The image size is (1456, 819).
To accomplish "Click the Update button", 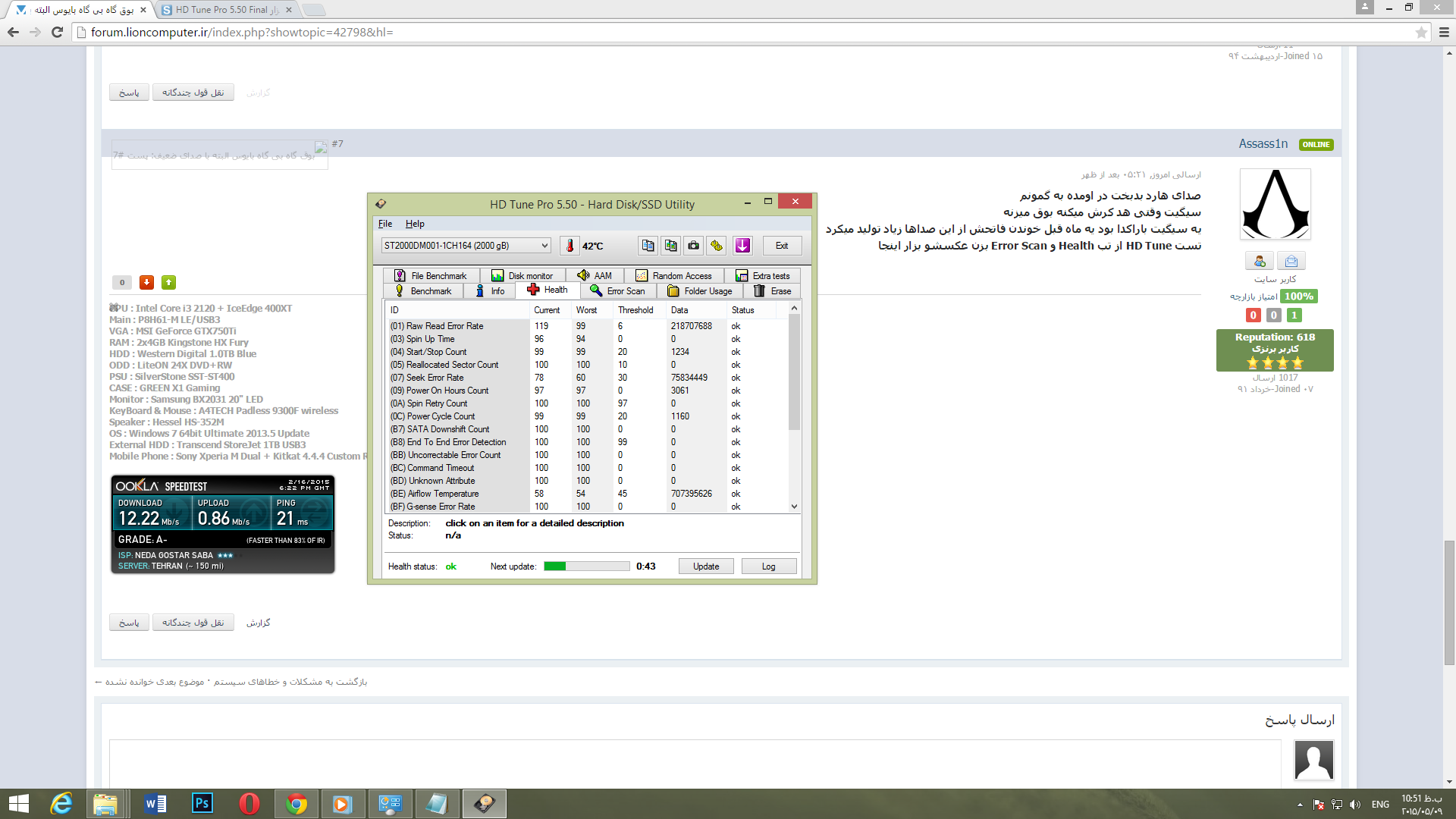I will coord(705,566).
